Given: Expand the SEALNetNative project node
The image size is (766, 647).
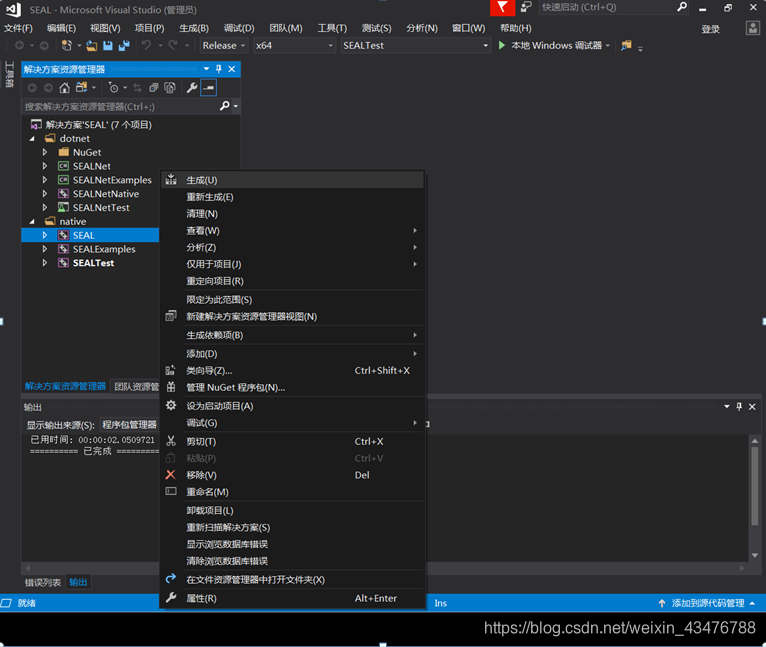Looking at the screenshot, I should pyautogui.click(x=45, y=194).
